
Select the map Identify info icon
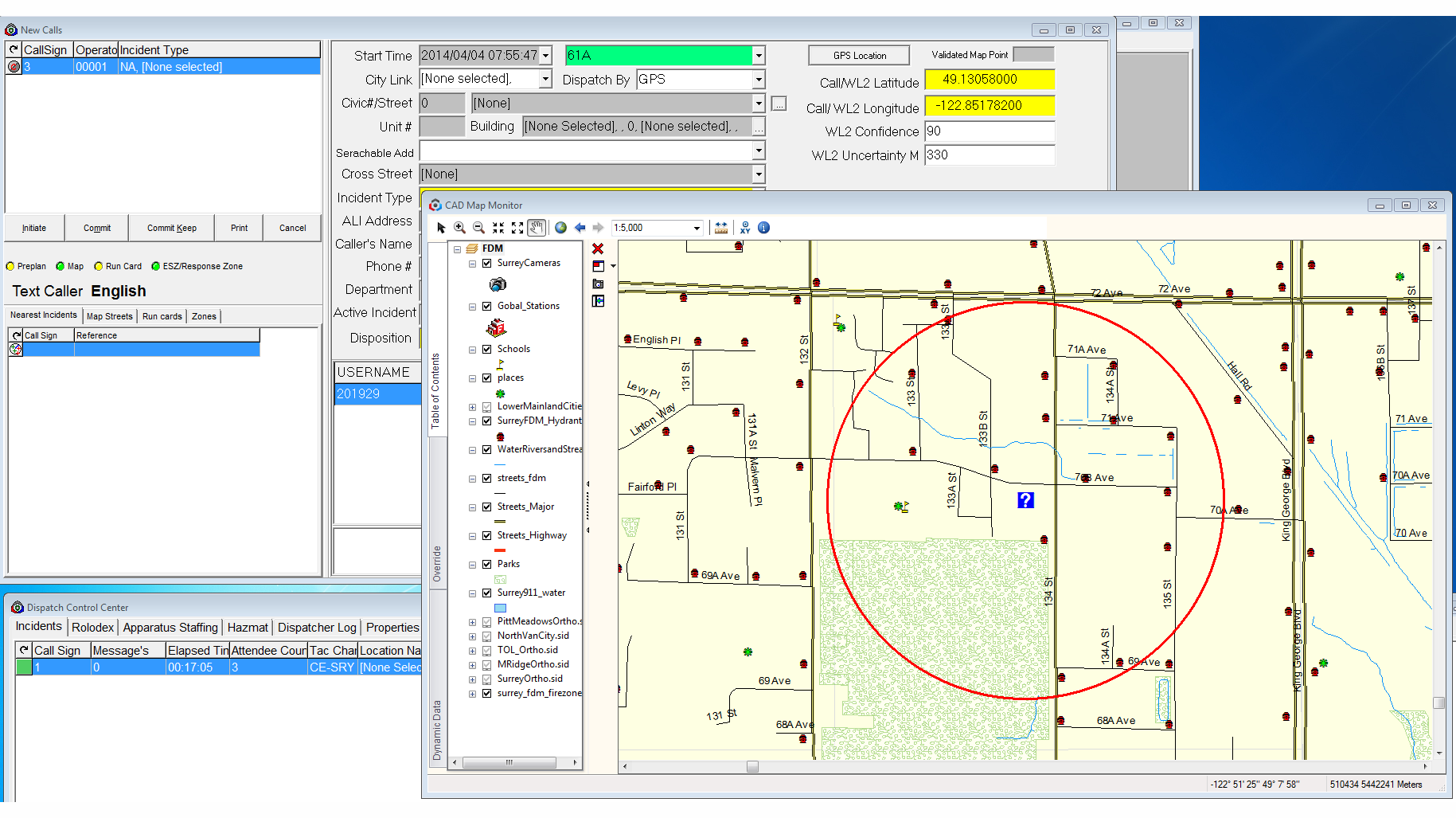tap(763, 227)
